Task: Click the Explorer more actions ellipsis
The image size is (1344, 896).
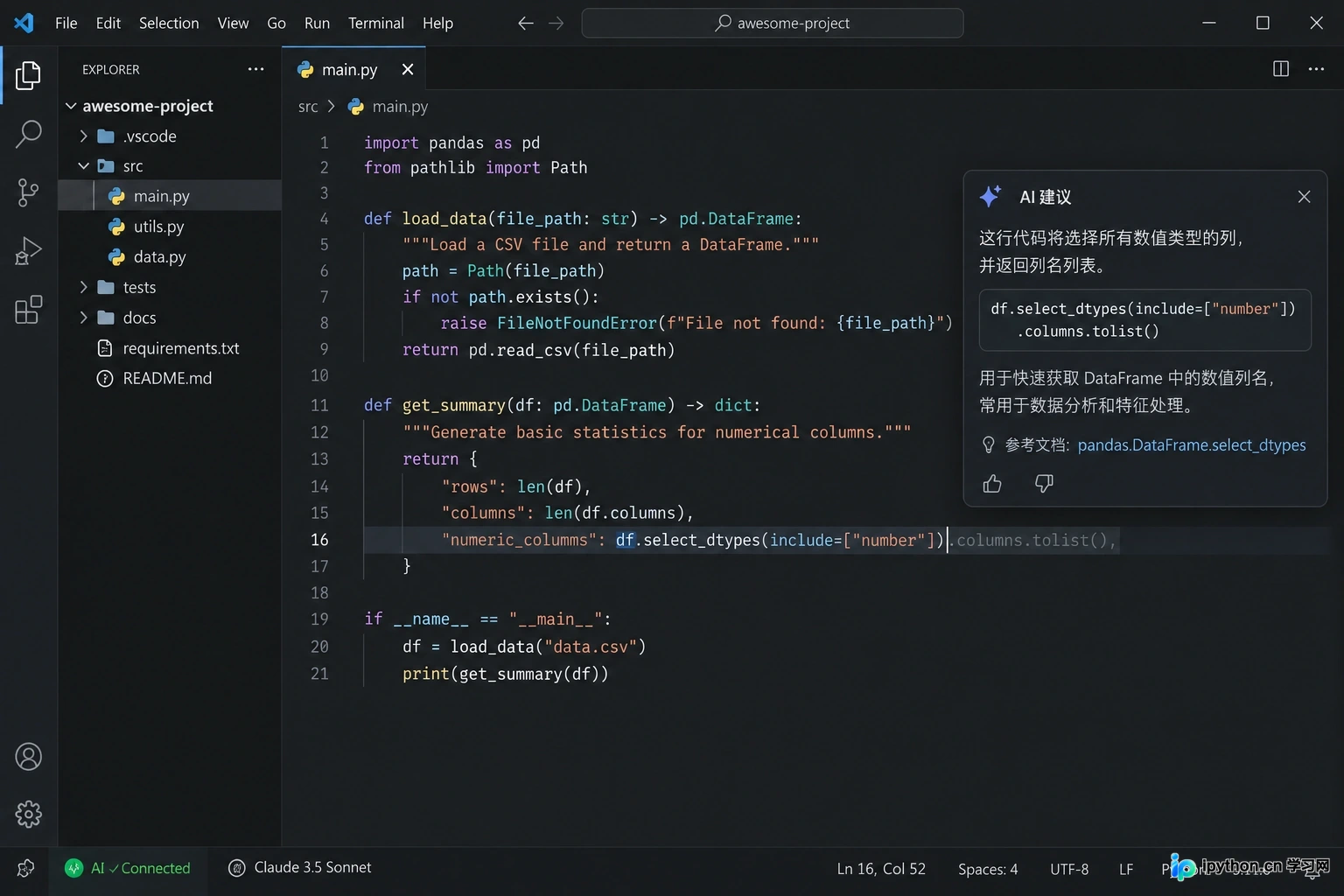Action: point(255,69)
